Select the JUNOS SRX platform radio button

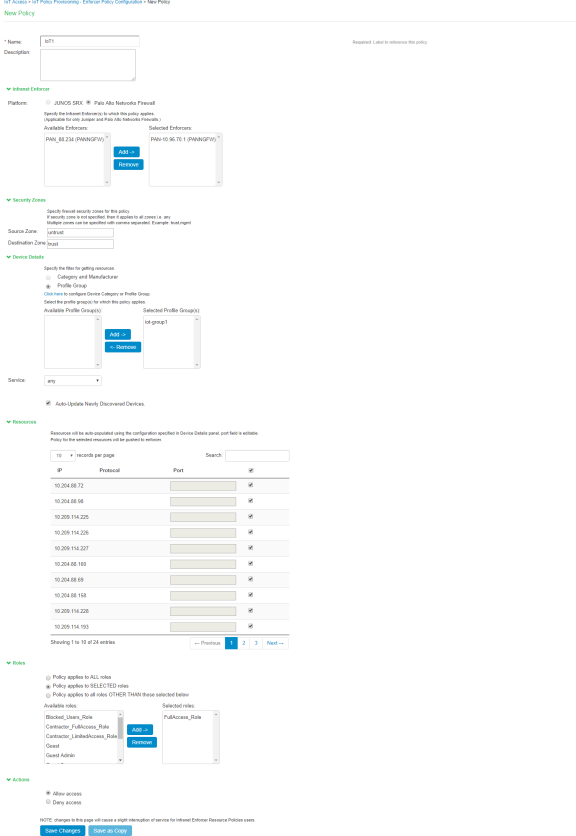[48, 102]
